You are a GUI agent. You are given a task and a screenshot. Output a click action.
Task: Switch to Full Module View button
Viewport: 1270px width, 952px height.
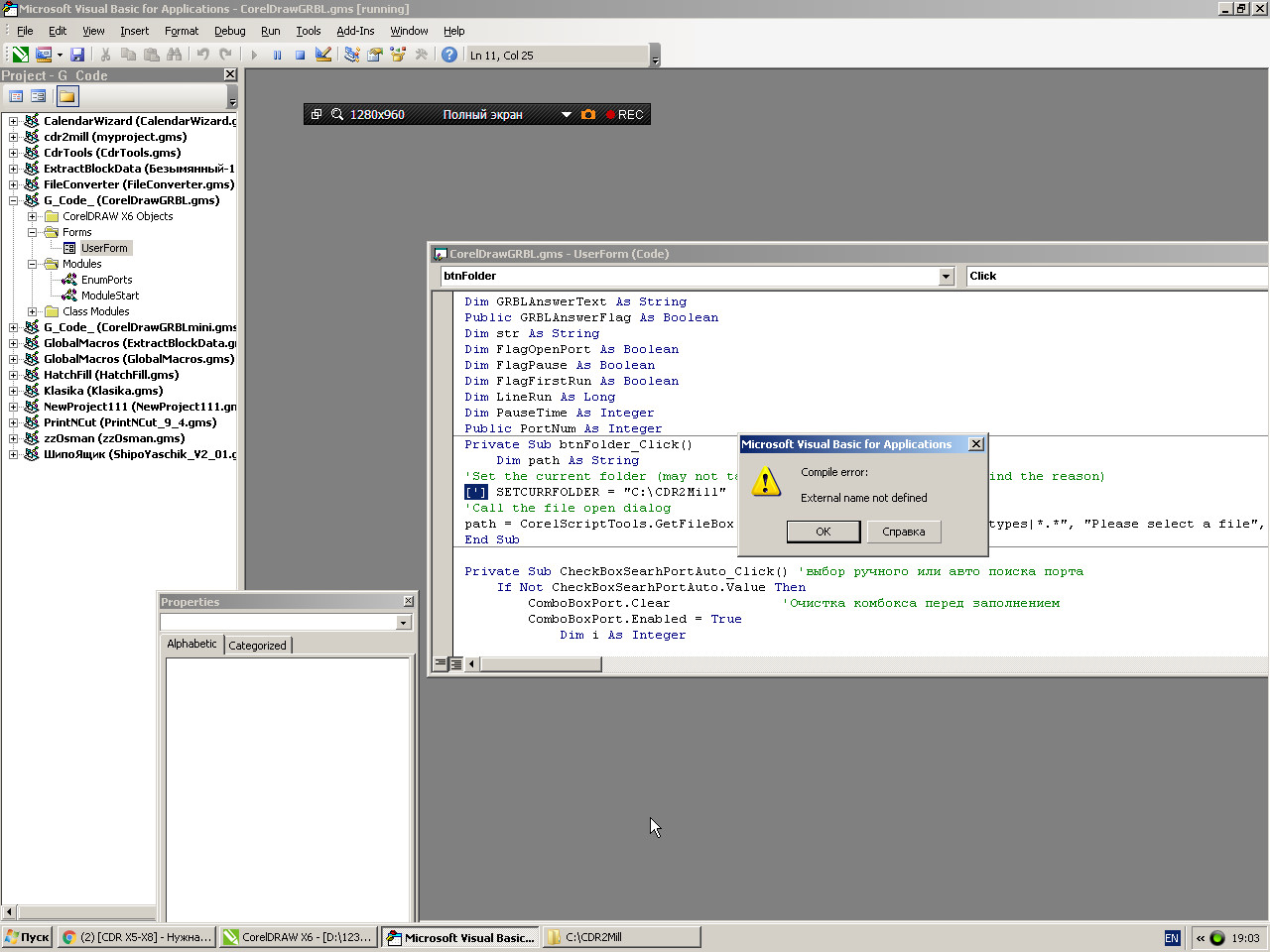click(x=455, y=663)
